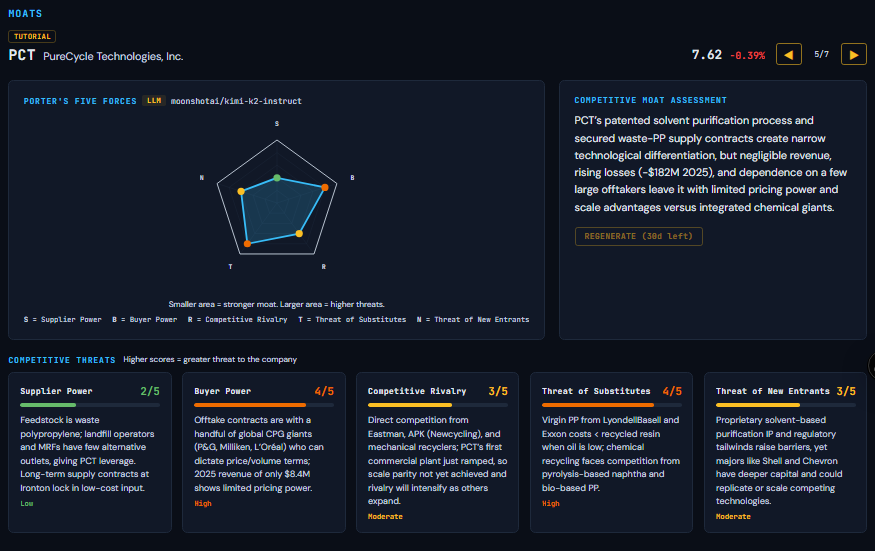Viewport: 875px width, 551px height.
Task: Click the Smaller area = stronger moat note
Action: coord(277,304)
